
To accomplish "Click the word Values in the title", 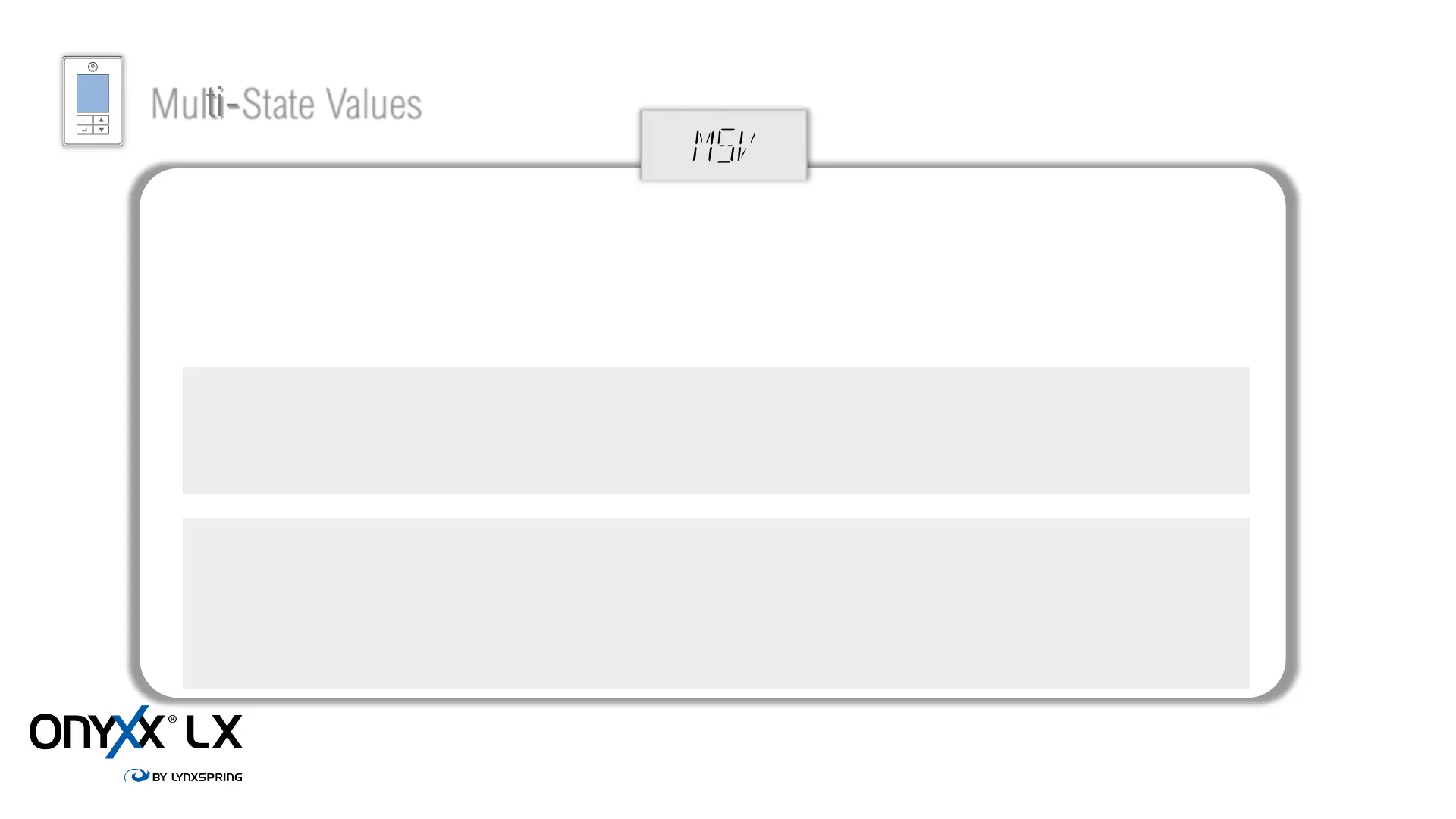I will click(x=374, y=104).
